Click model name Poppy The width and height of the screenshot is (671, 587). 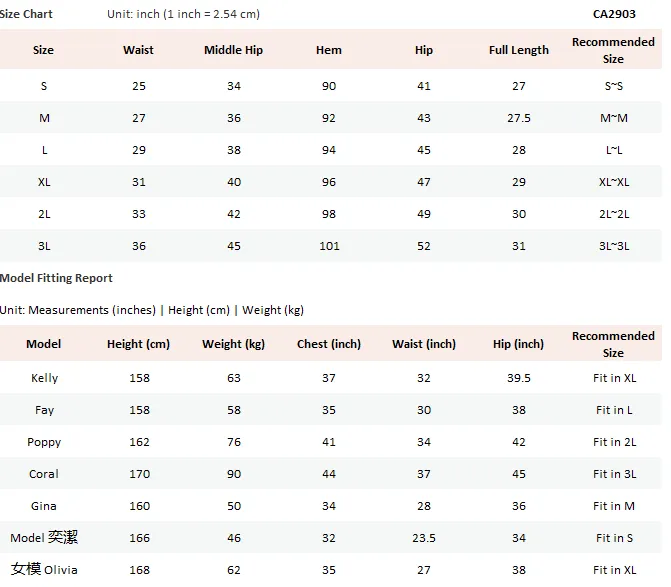[44, 442]
